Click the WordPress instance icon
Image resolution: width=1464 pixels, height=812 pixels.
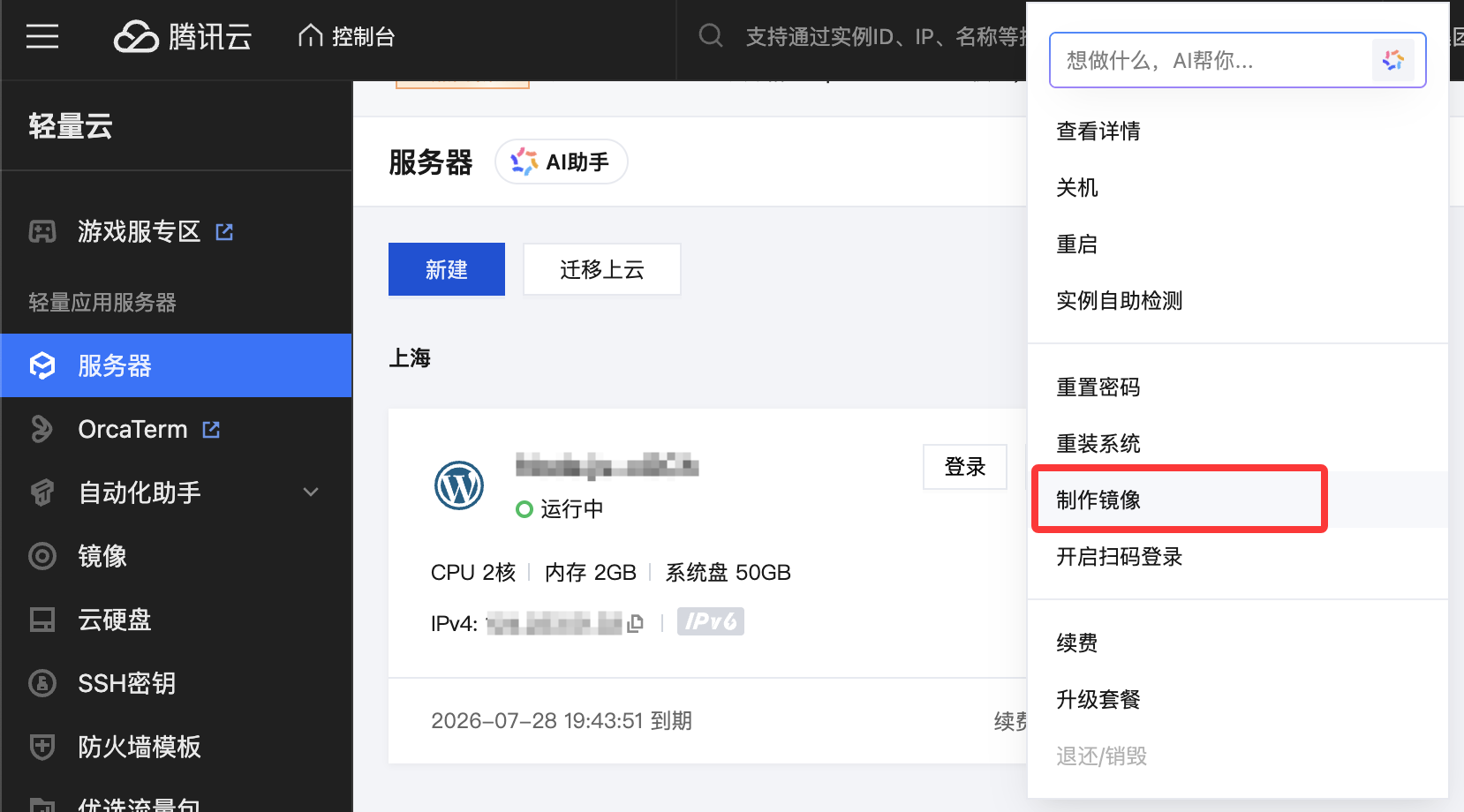click(x=459, y=485)
